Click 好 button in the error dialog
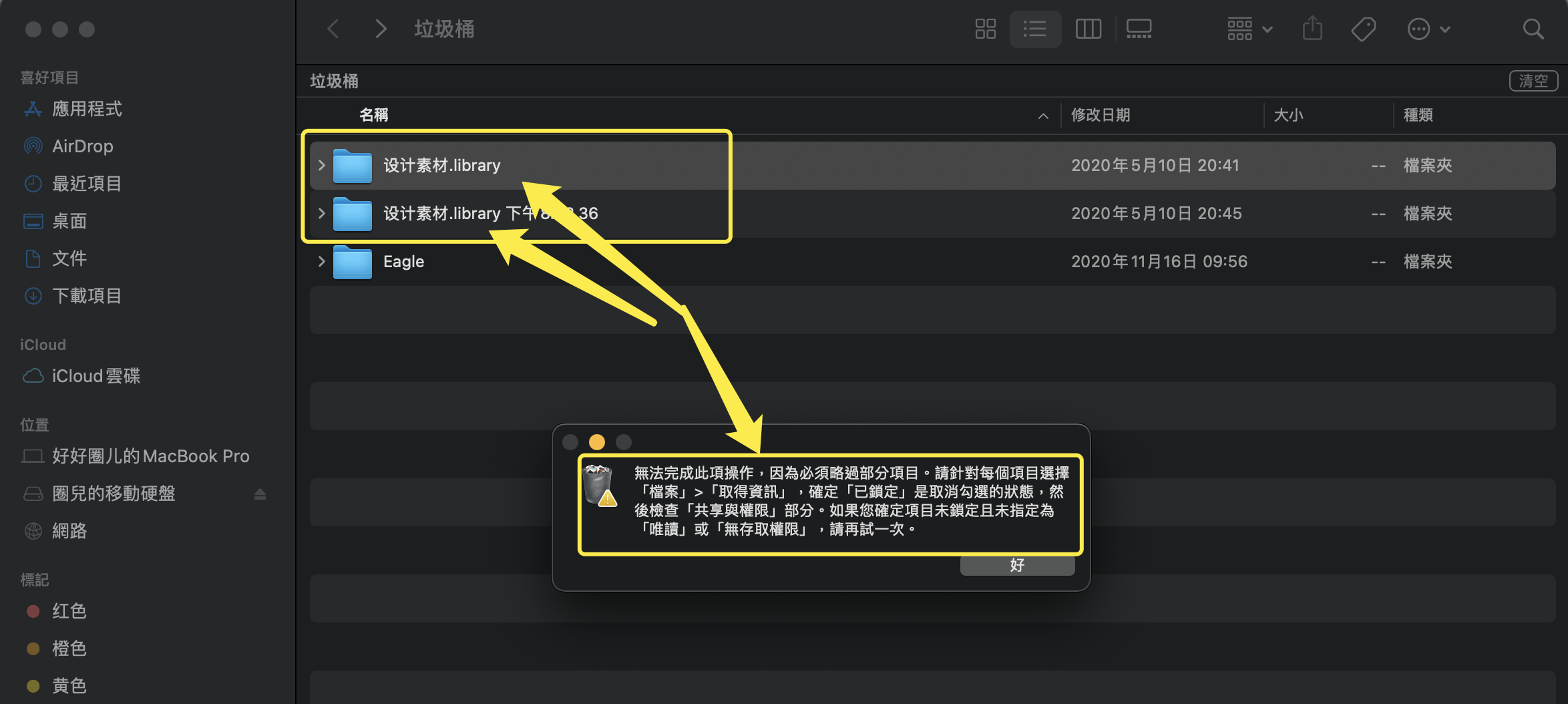The height and width of the screenshot is (704, 1568). point(1017,565)
